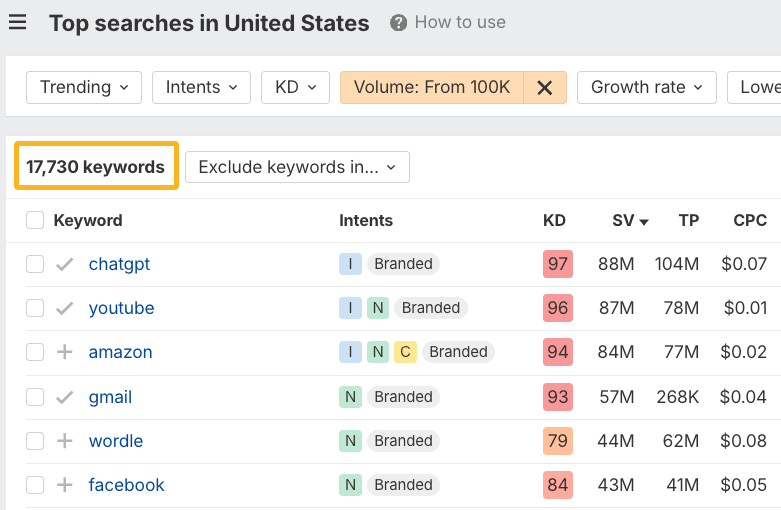Expand the Intents filter dropdown
The height and width of the screenshot is (510, 781).
pos(201,87)
